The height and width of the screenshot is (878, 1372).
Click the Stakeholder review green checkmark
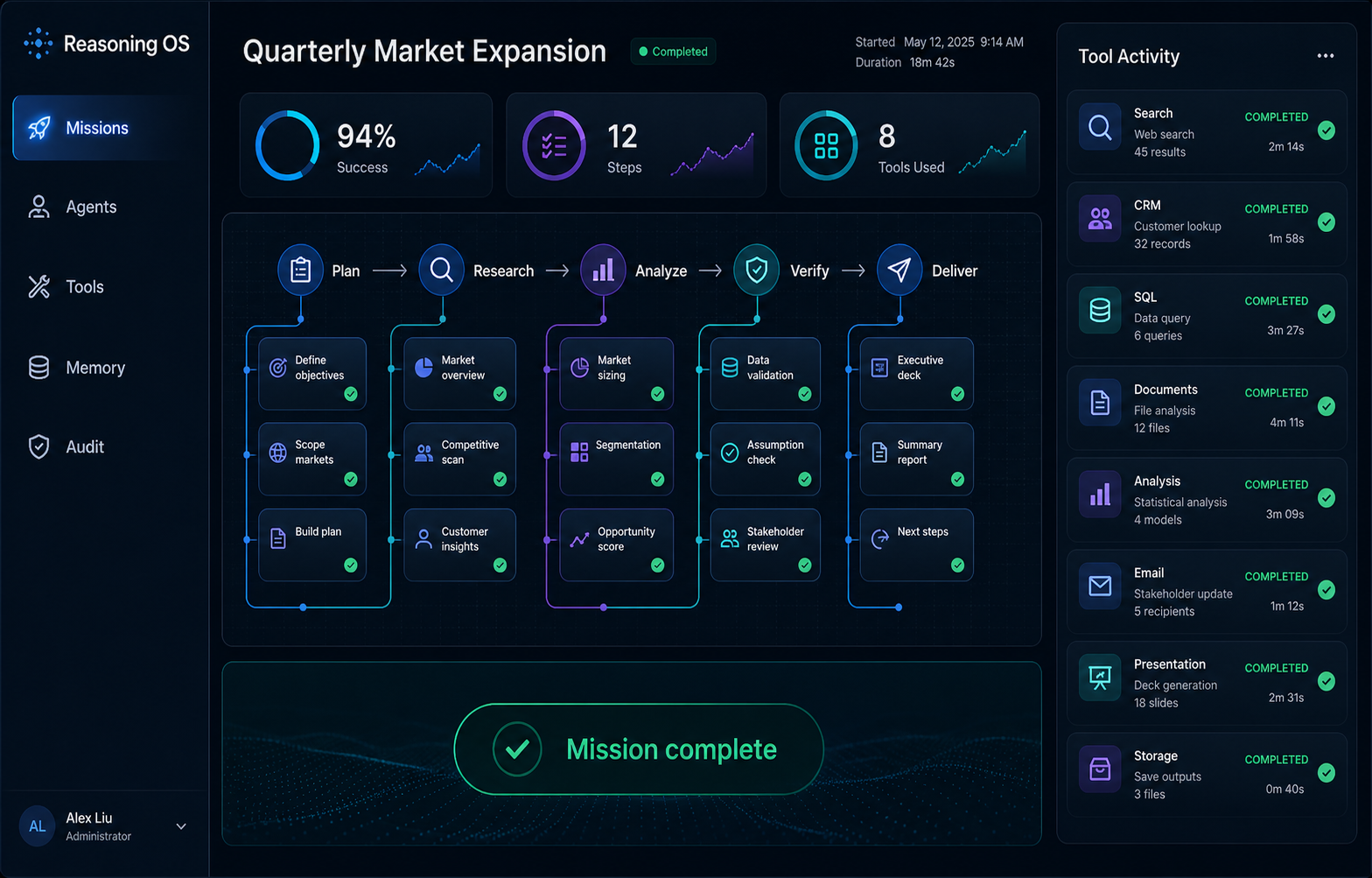click(x=805, y=565)
